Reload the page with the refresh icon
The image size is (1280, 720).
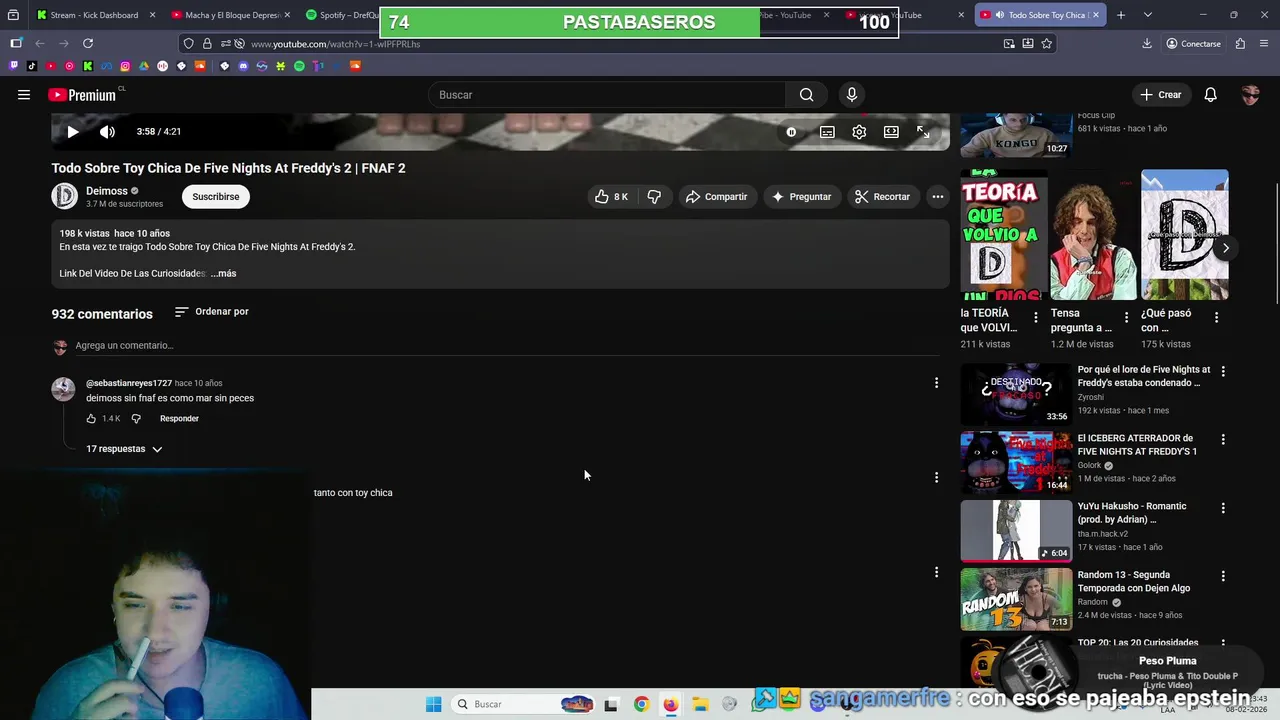88,44
